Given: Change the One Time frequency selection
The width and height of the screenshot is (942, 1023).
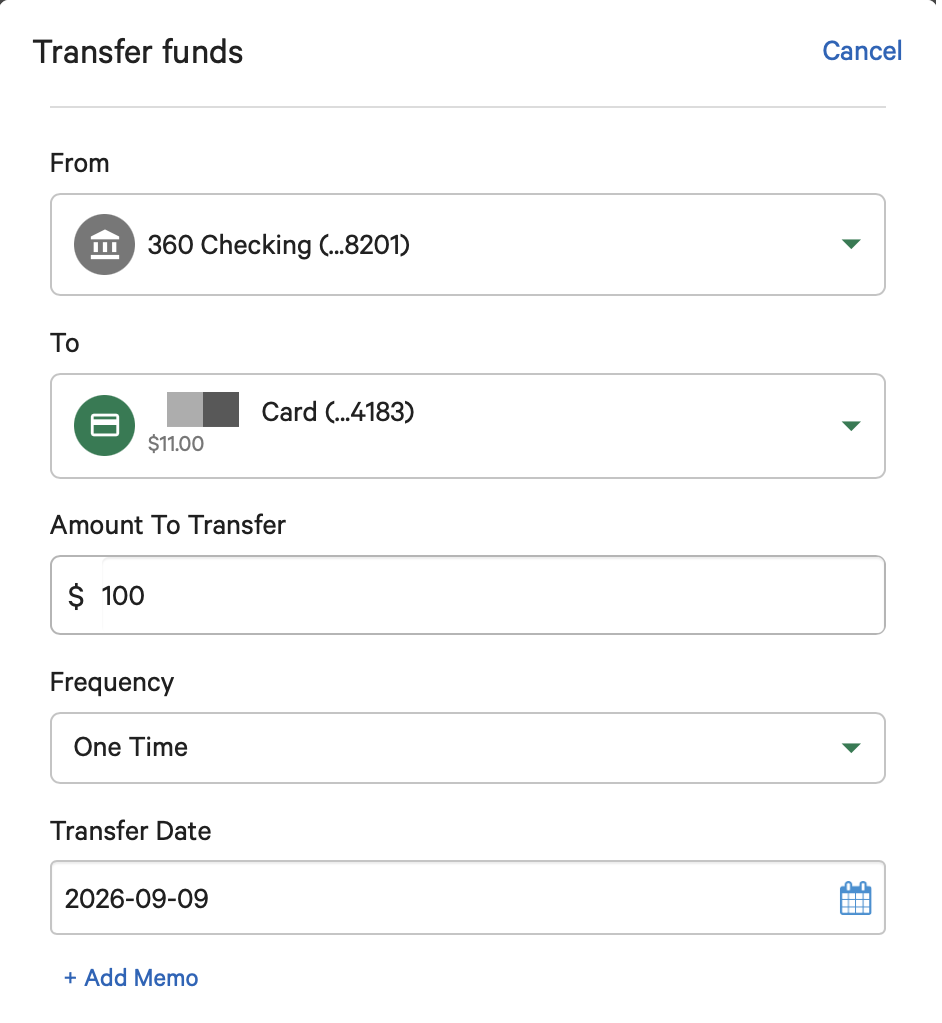Looking at the screenshot, I should pyautogui.click(x=468, y=748).
